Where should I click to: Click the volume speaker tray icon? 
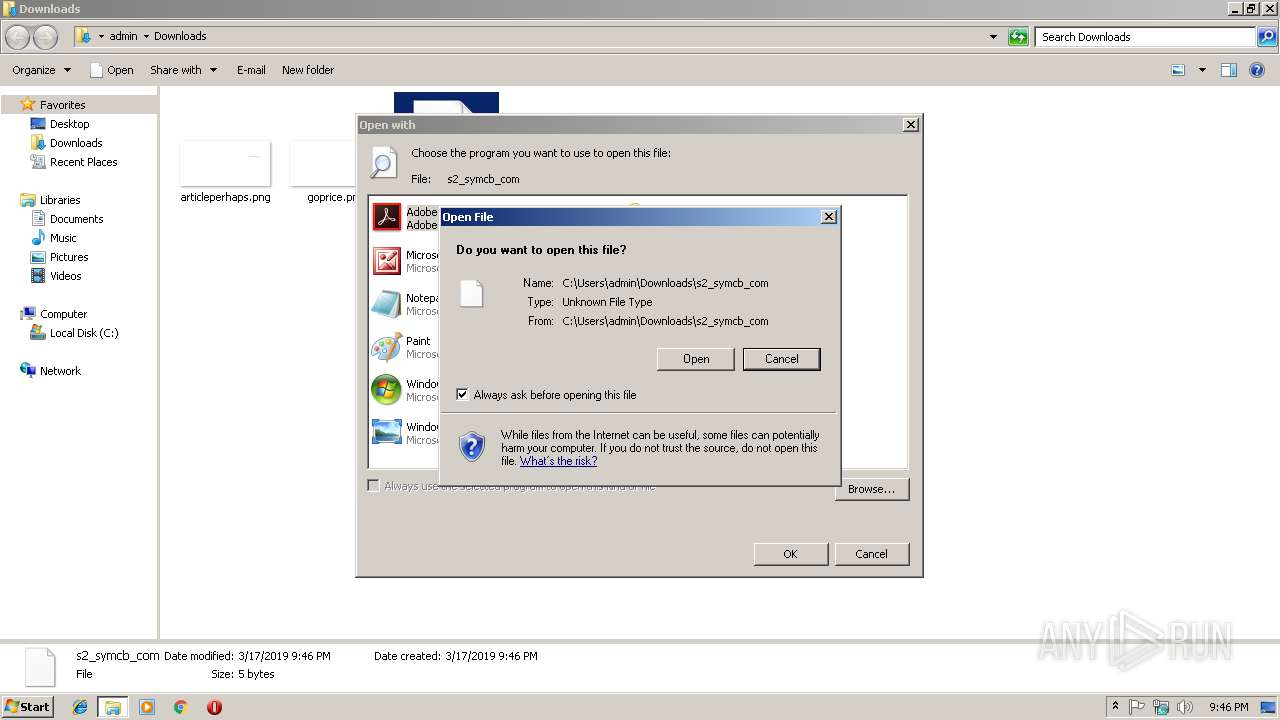click(x=1185, y=707)
